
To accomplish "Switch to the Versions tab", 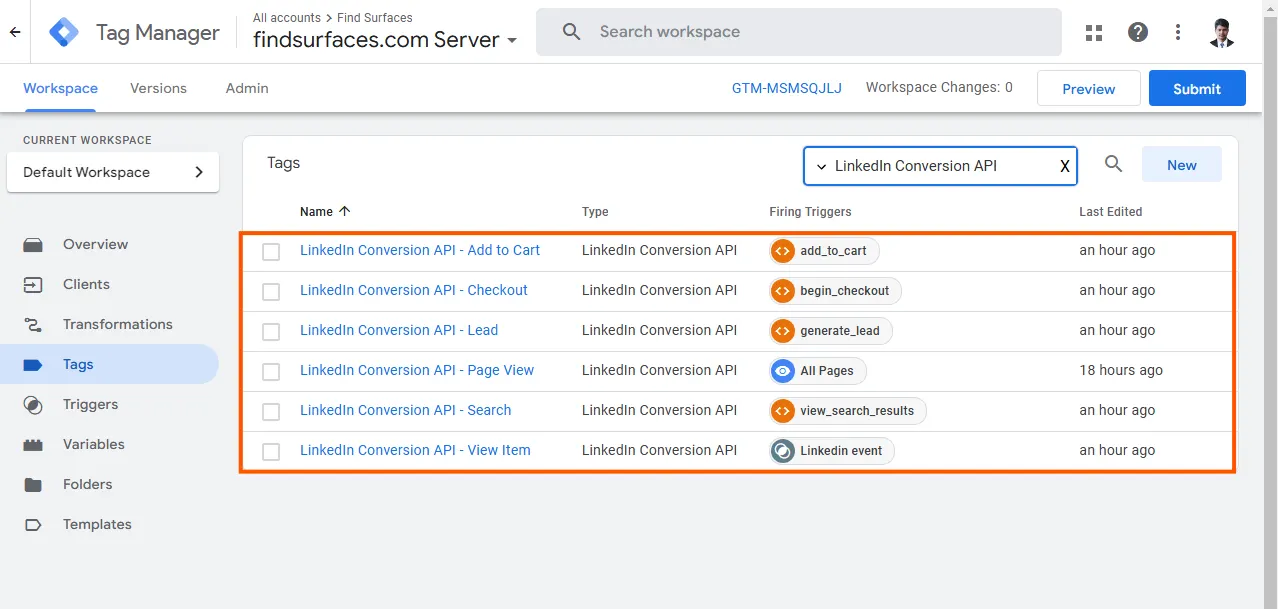I will (x=158, y=88).
